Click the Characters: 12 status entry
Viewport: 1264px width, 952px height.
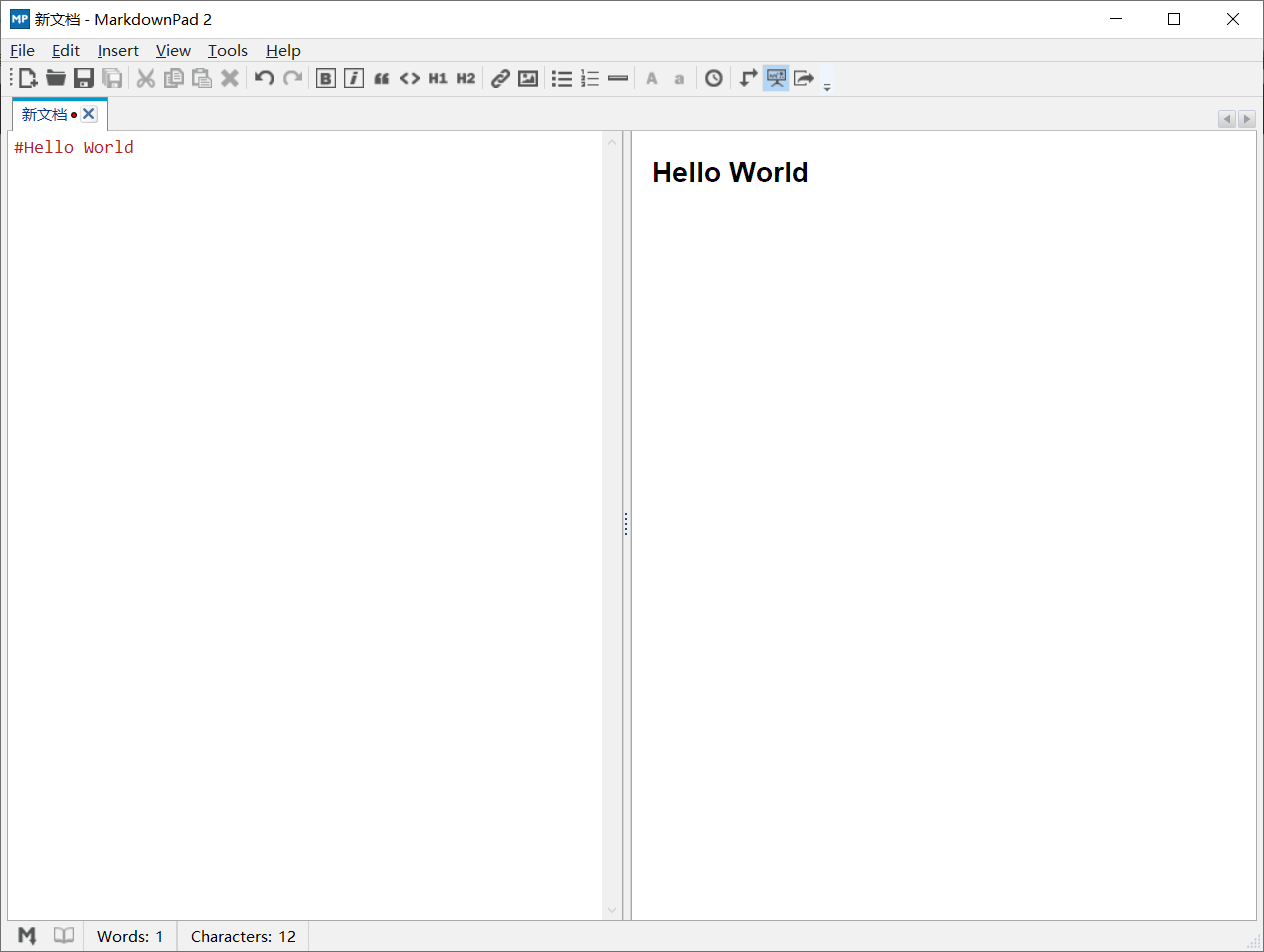(x=243, y=937)
